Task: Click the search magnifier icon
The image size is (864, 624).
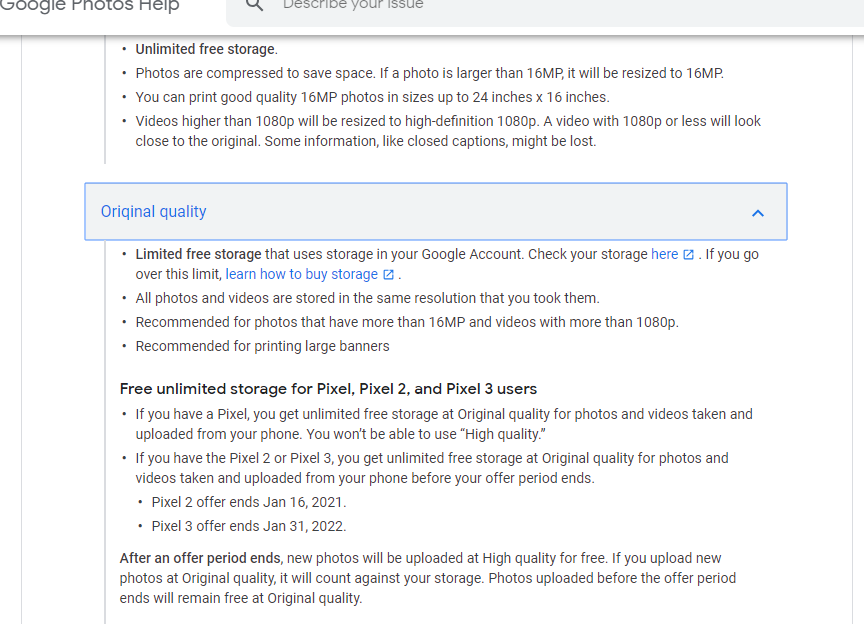Action: pyautogui.click(x=254, y=5)
